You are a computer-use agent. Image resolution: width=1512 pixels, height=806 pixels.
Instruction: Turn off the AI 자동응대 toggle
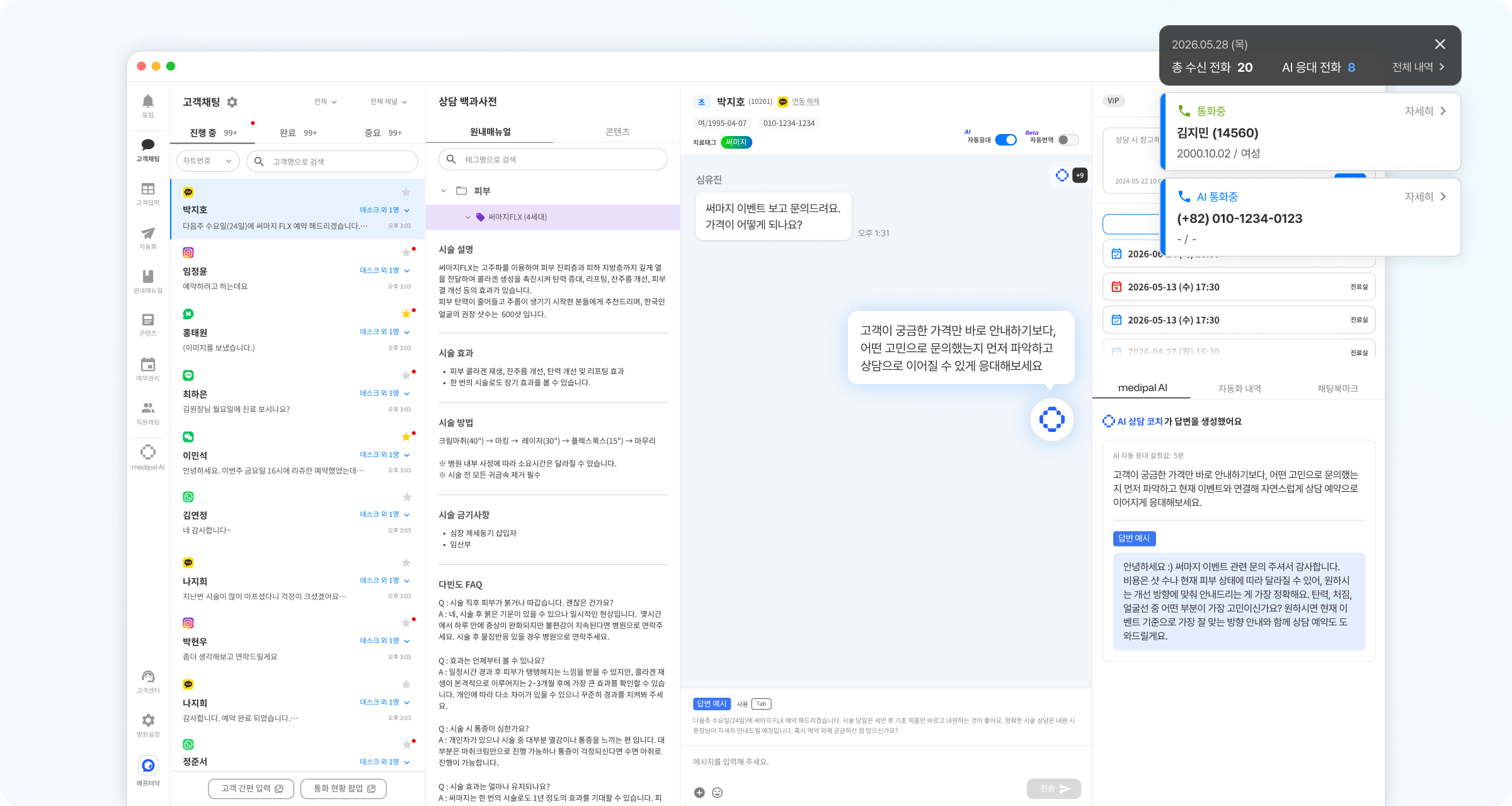click(1005, 140)
